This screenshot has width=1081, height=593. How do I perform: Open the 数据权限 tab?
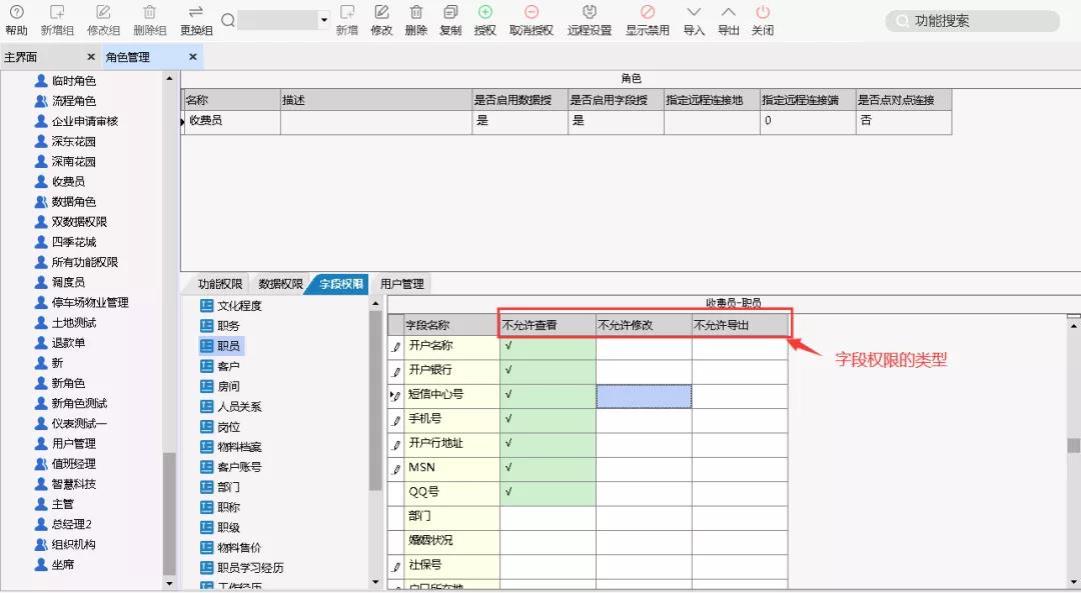tap(280, 283)
